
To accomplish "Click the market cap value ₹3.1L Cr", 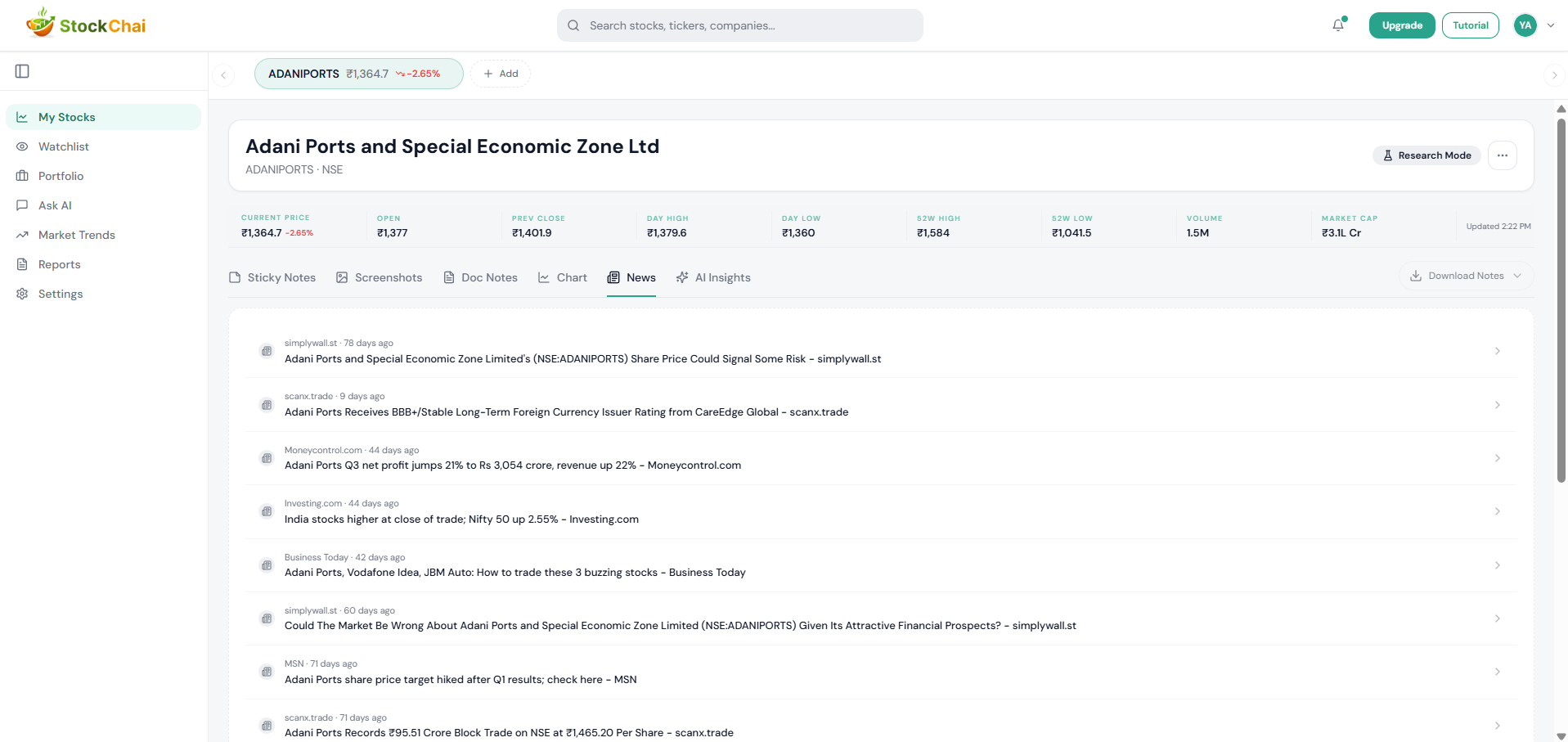I will click(x=1341, y=233).
